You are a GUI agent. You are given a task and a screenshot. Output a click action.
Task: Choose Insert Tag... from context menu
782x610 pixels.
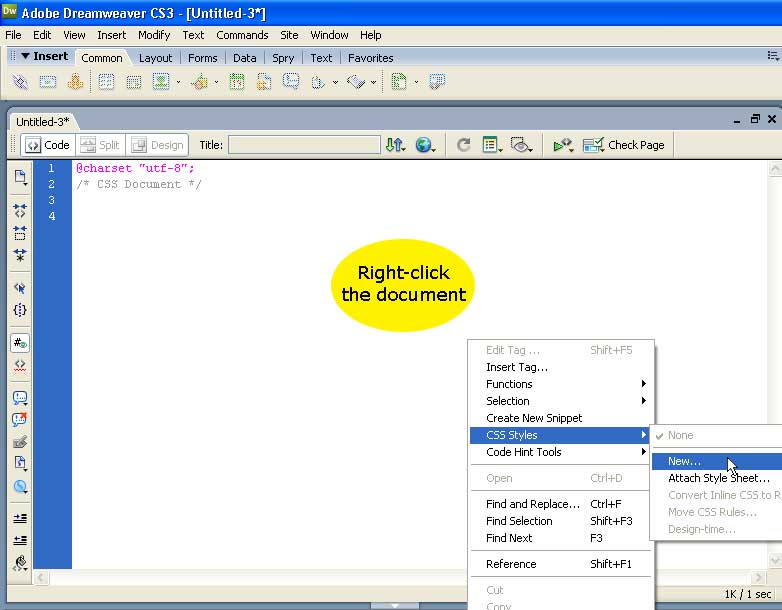(x=562, y=367)
